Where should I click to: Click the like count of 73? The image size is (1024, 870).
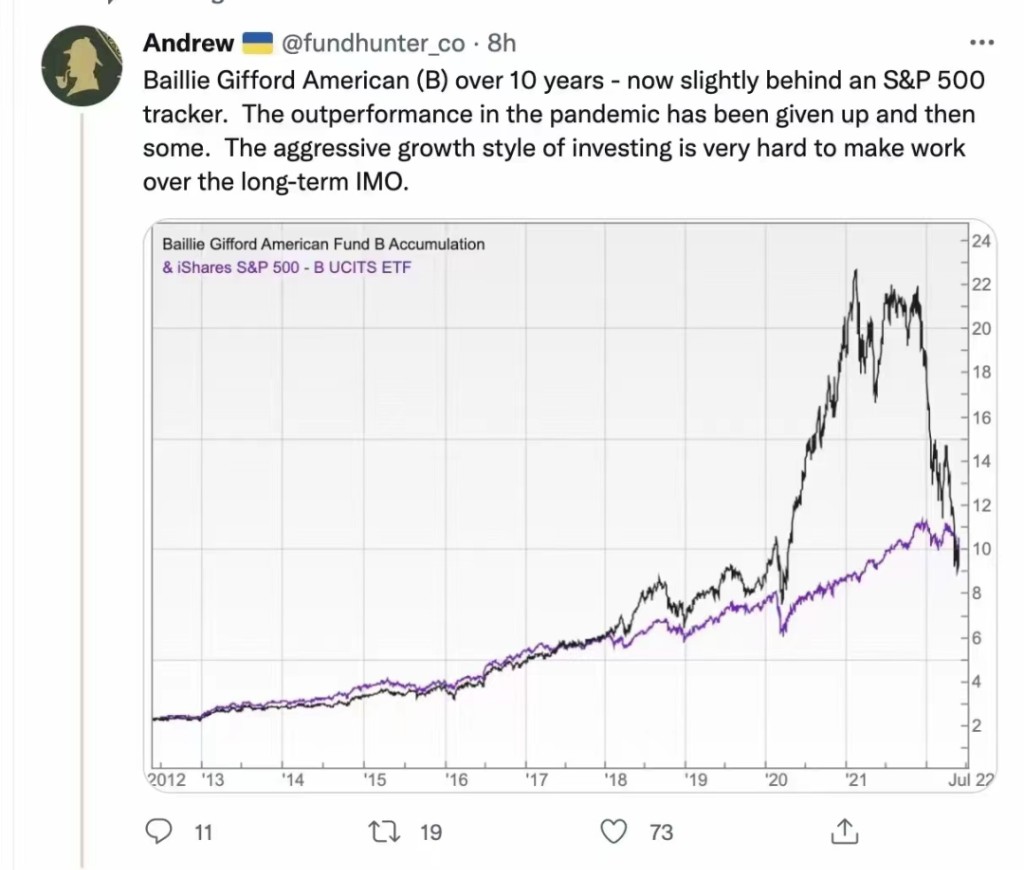(x=661, y=832)
